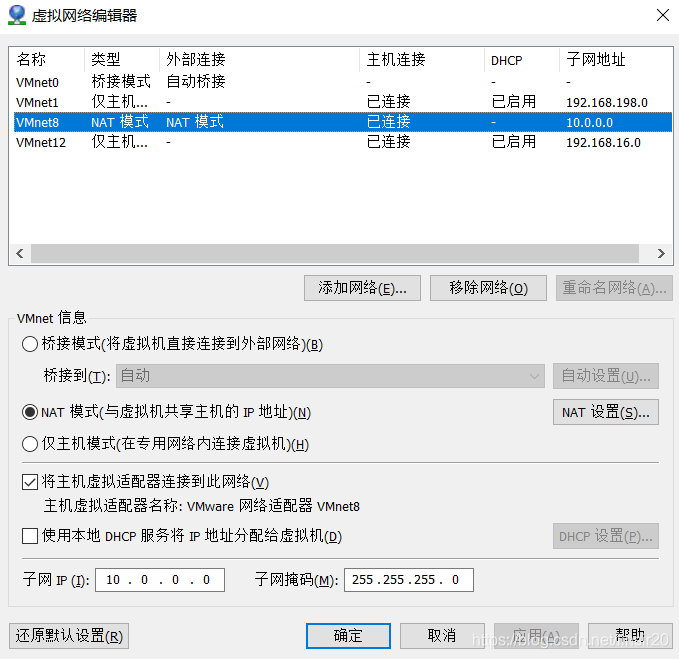Select the VMnet1 network row
The height and width of the screenshot is (659, 679).
click(342, 102)
